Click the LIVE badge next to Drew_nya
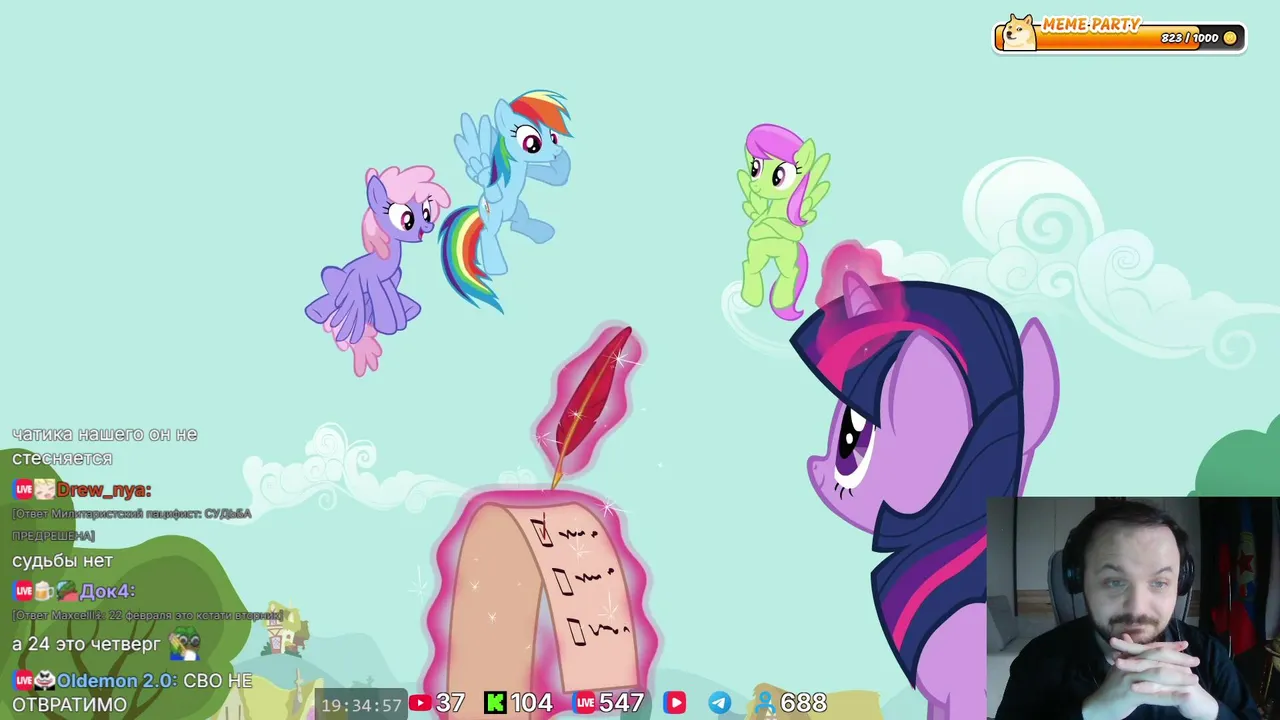The image size is (1280, 720). pyautogui.click(x=23, y=490)
